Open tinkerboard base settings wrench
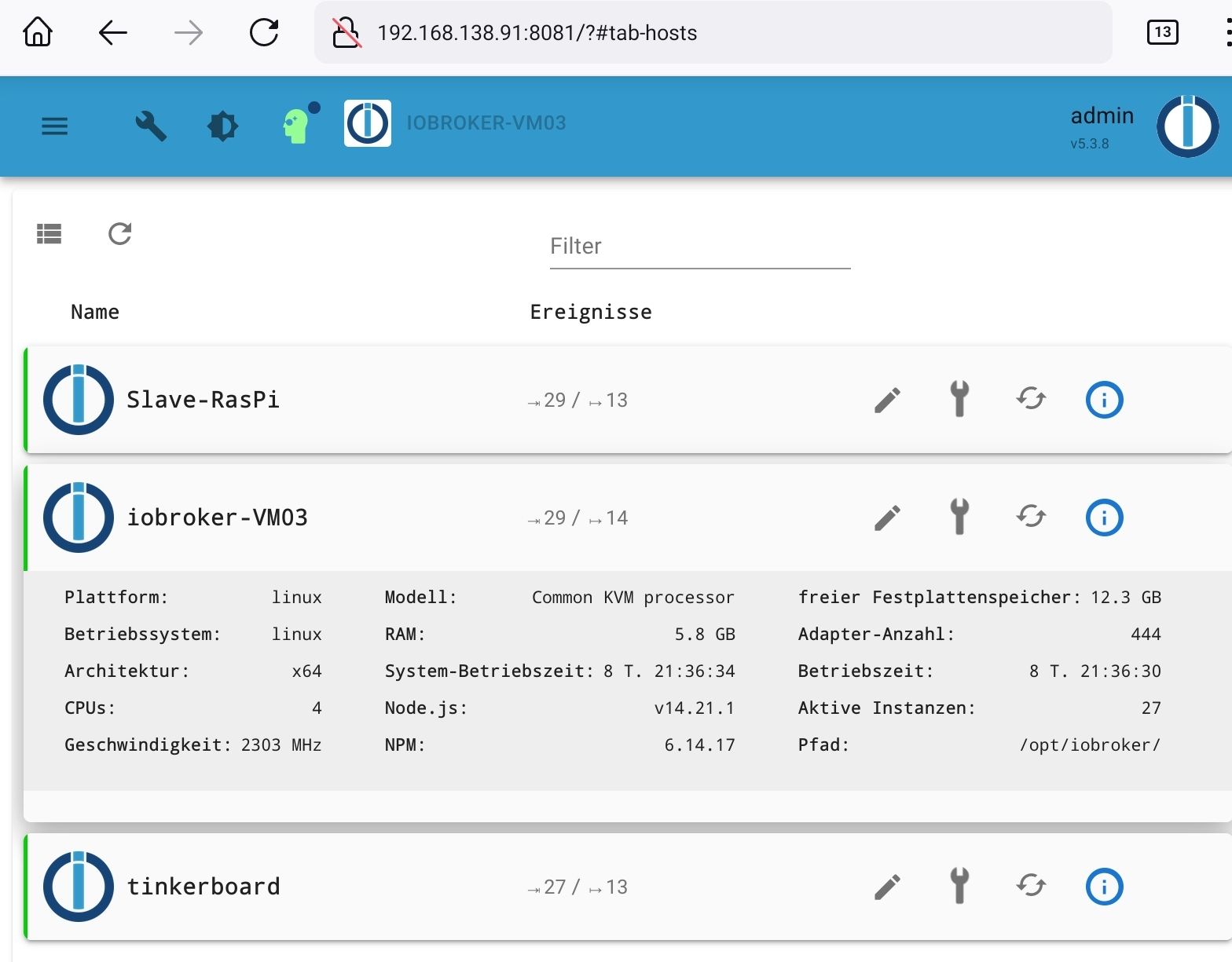The image size is (1232, 962). (959, 886)
